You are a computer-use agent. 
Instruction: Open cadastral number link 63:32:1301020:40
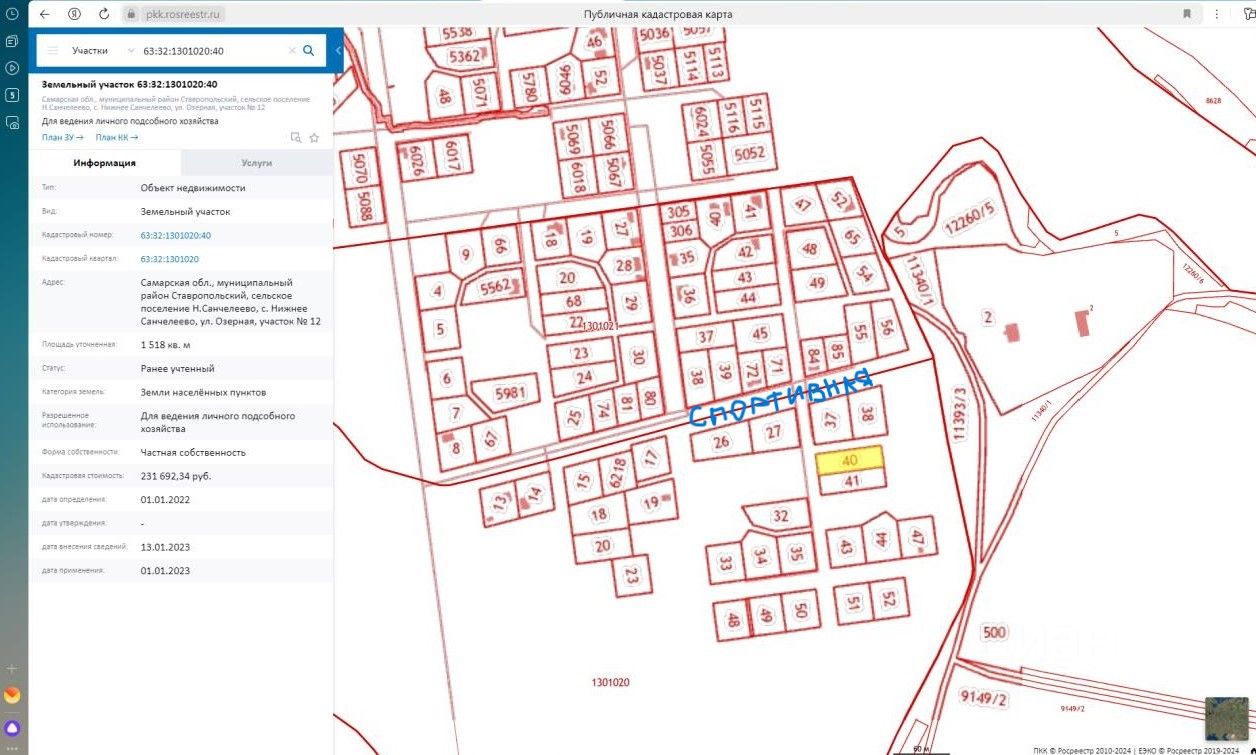176,236
